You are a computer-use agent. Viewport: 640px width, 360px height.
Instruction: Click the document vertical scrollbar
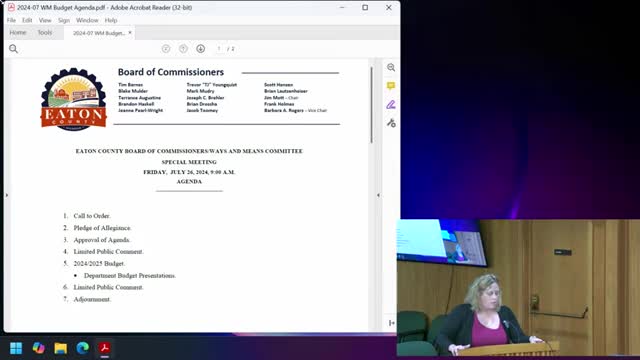371,105
